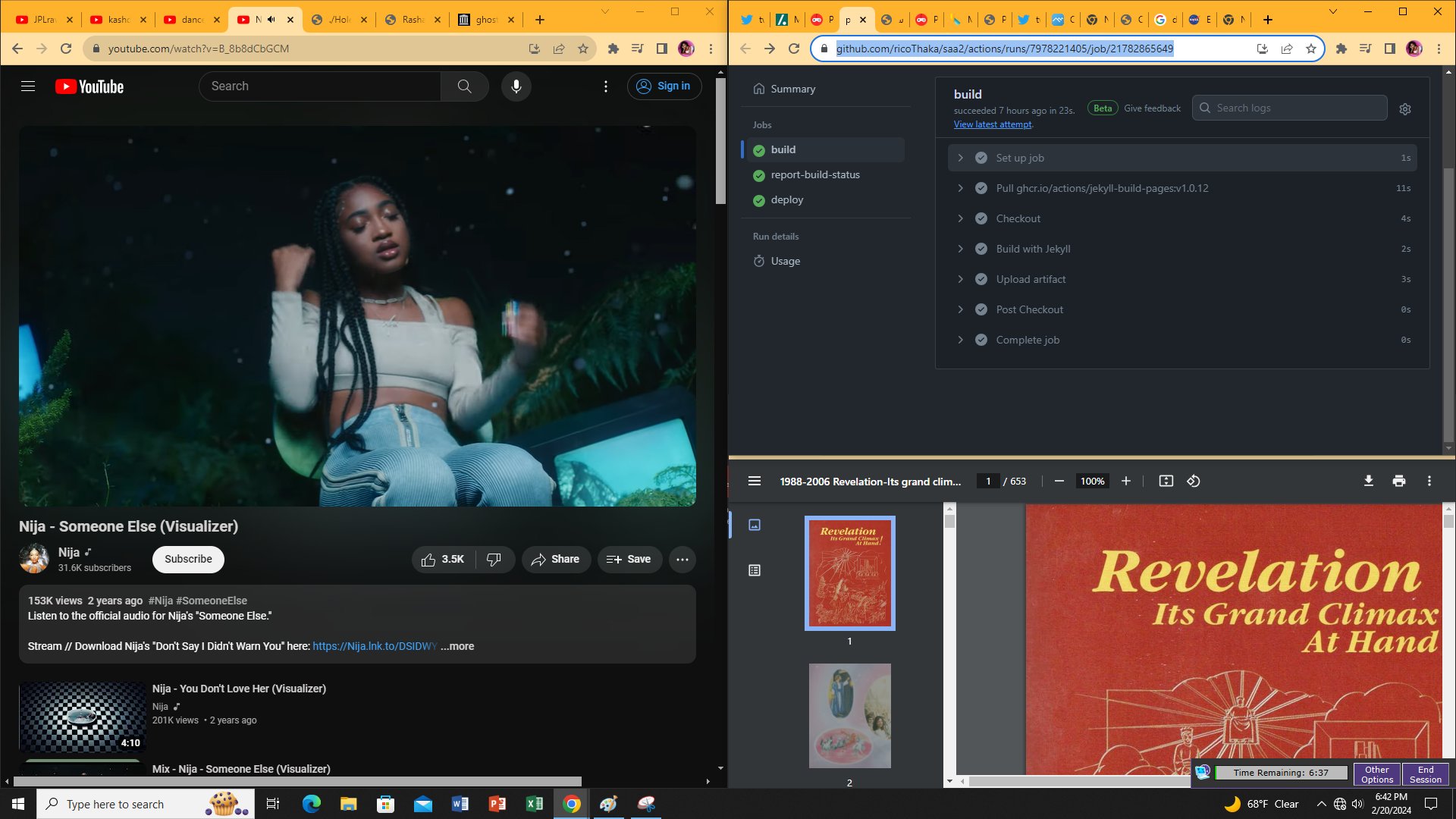
Task: Open GitHub log settings gear
Action: 1405,109
